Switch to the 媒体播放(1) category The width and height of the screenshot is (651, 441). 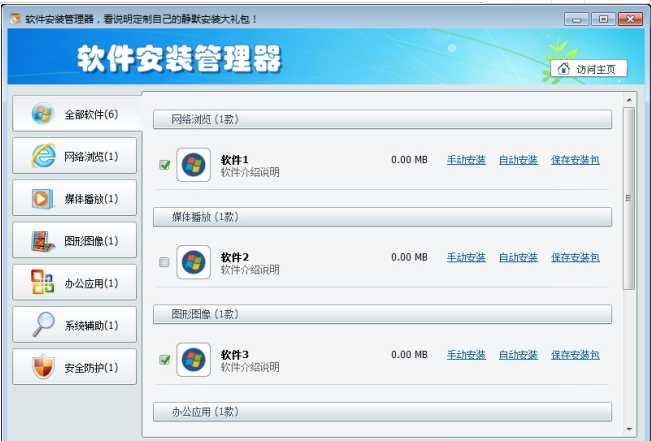[x=74, y=198]
